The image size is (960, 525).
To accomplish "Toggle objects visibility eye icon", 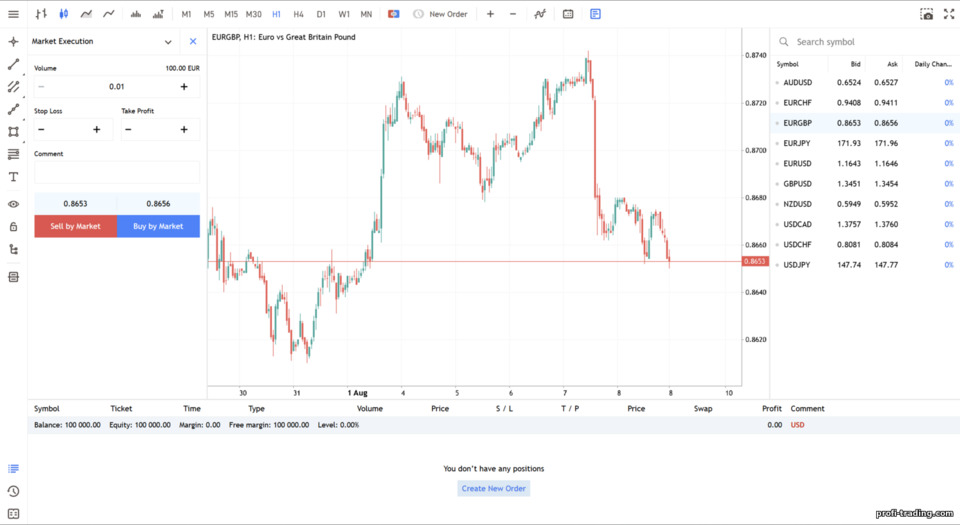I will pos(13,204).
